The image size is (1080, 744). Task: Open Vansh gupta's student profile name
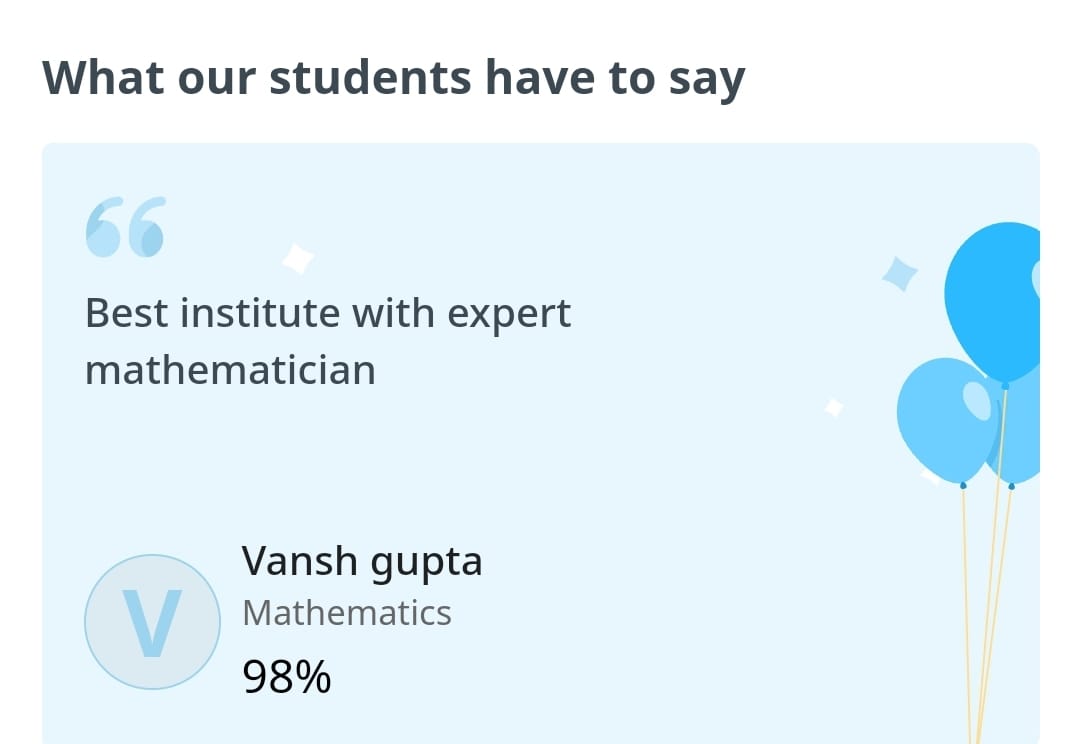362,561
